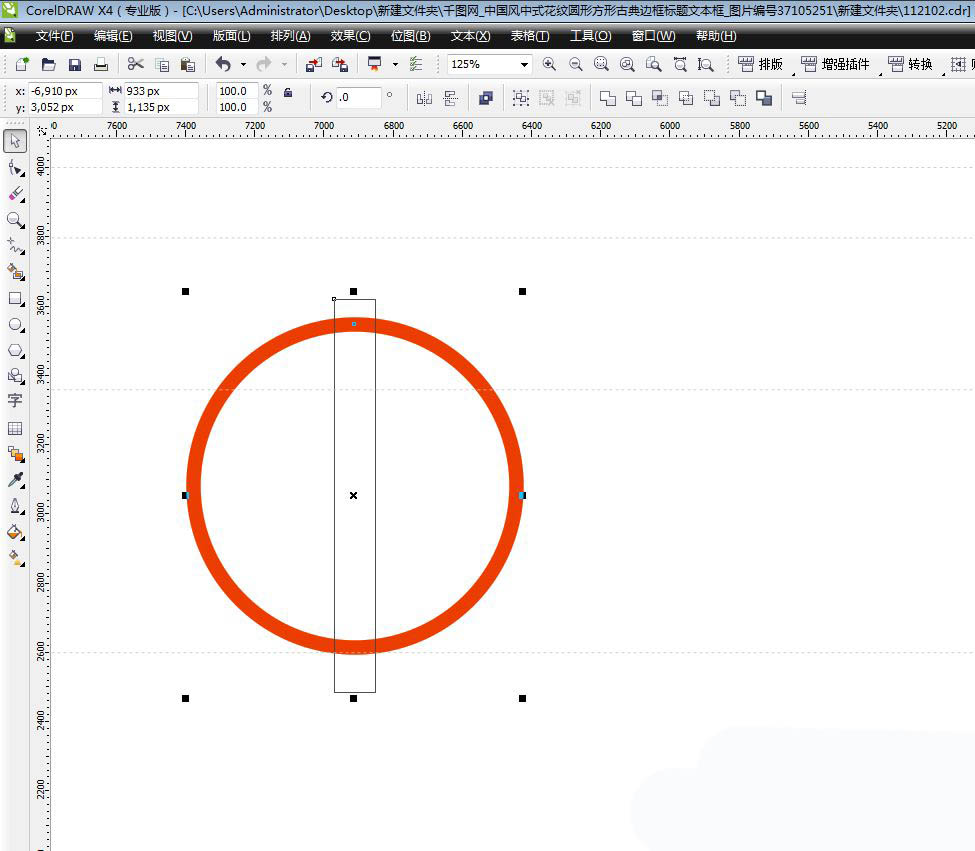Select the Table tool
Viewport: 975px width, 851px height.
tap(15, 428)
